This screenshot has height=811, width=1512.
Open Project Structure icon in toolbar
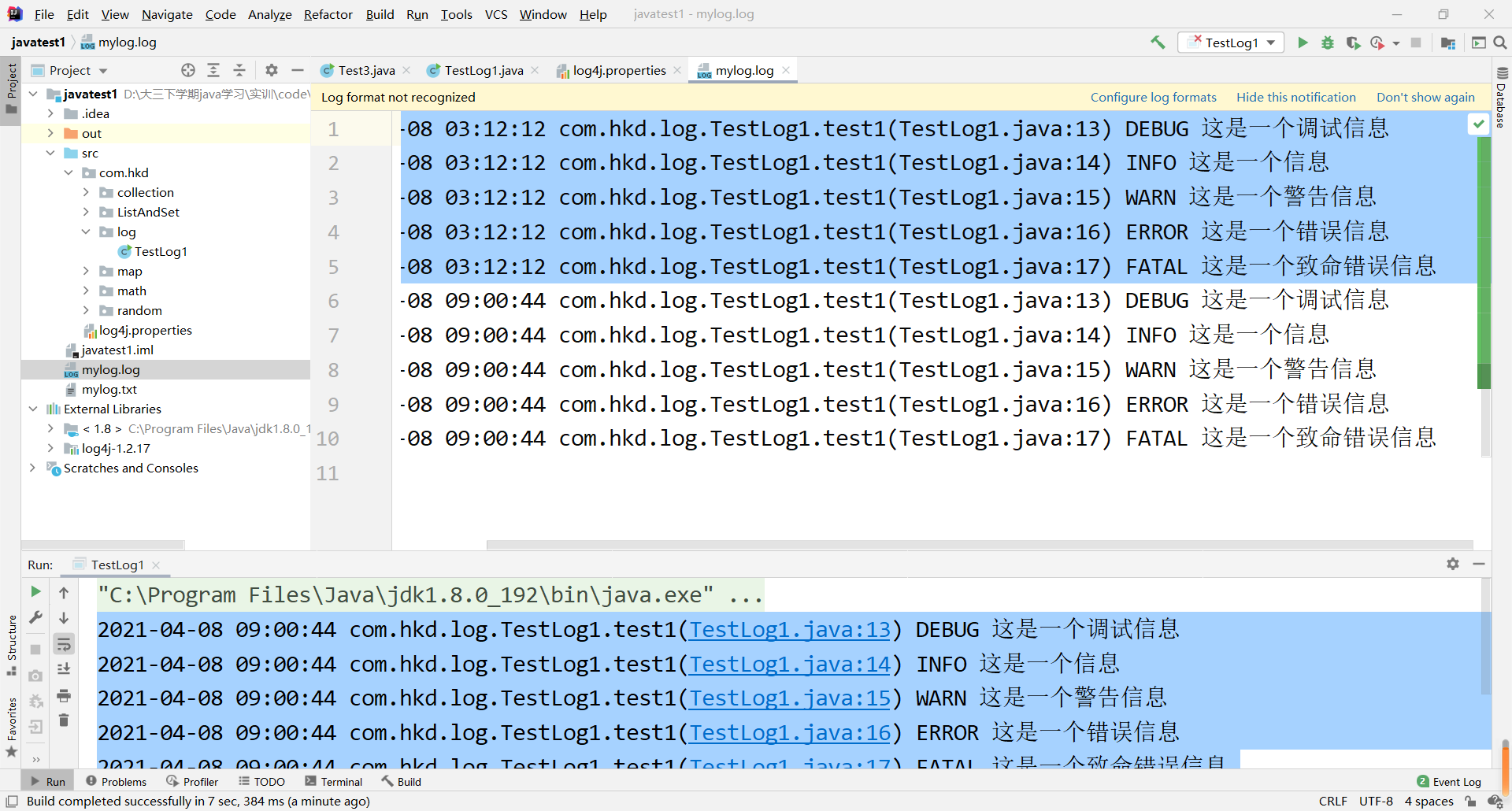[1447, 43]
